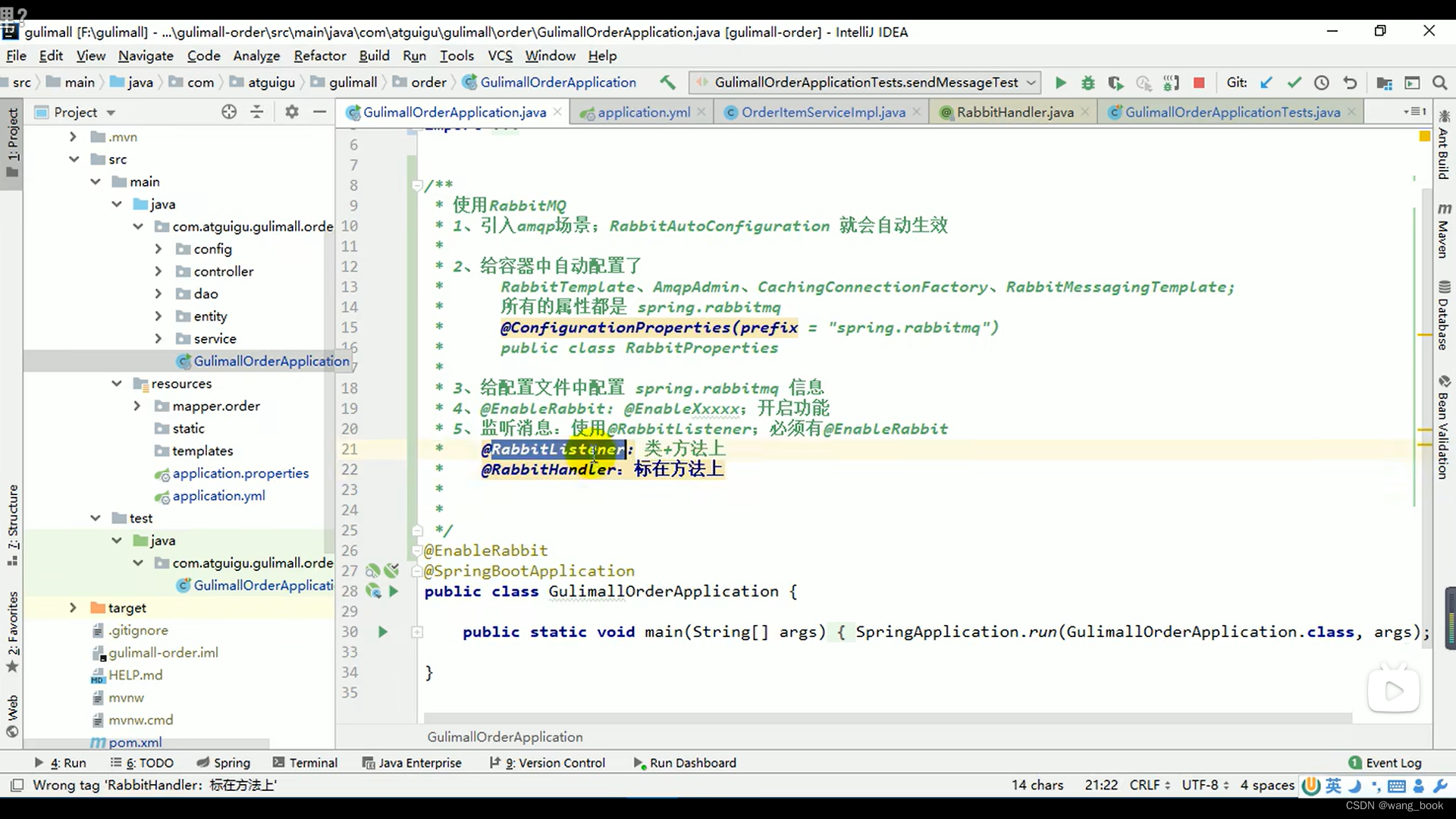Open the Terminal tool window
Screen dimensions: 1456x819
pos(305,763)
